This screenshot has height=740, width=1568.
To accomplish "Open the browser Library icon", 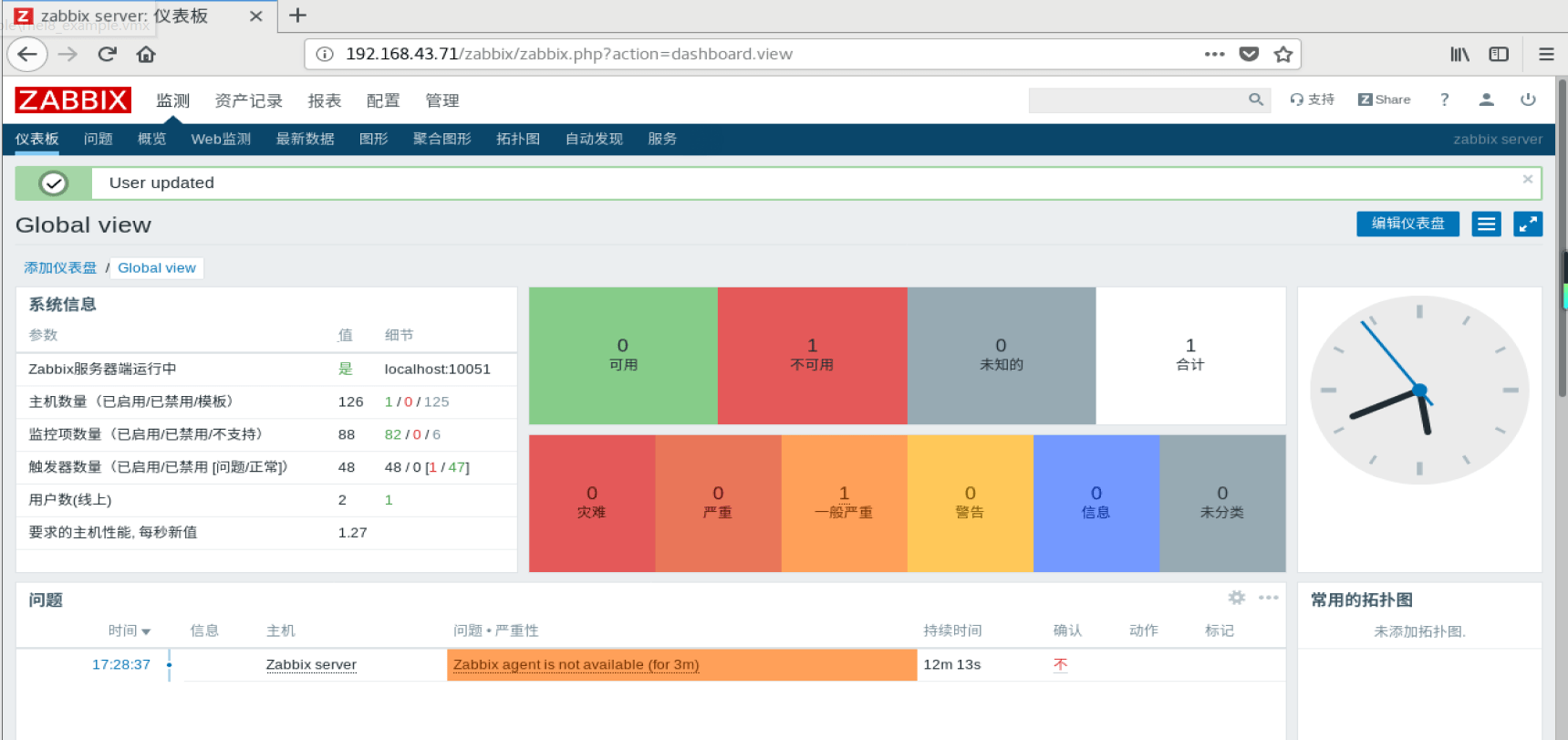I will click(1459, 55).
